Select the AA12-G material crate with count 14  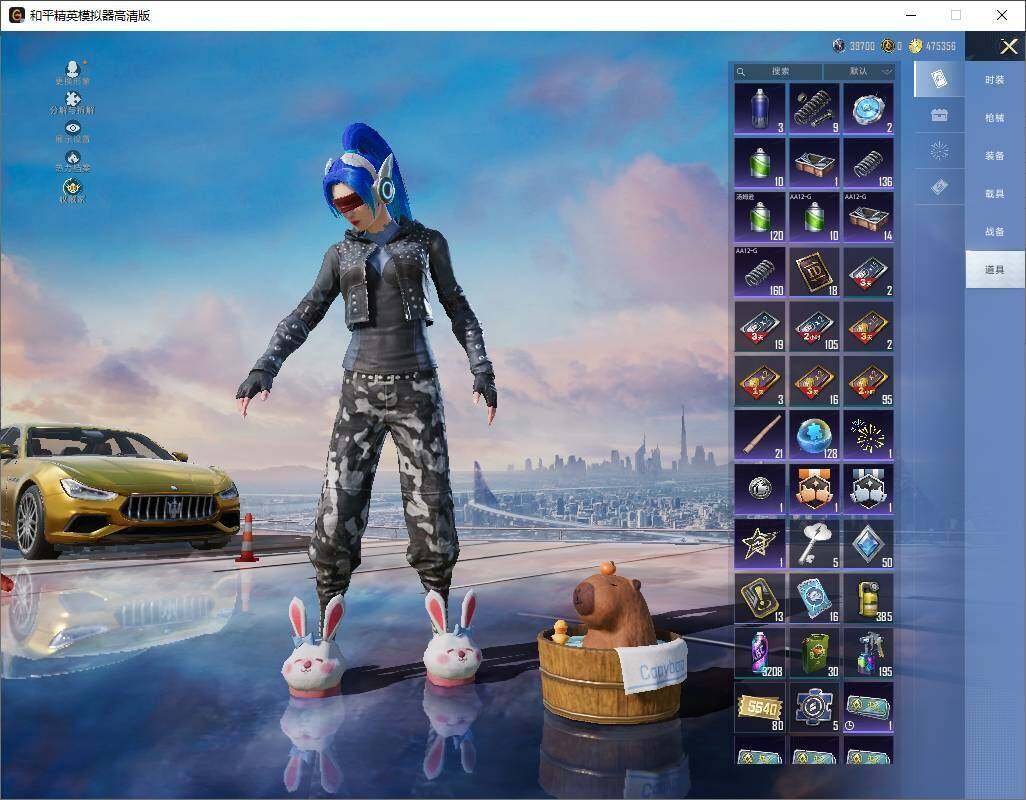(x=868, y=217)
